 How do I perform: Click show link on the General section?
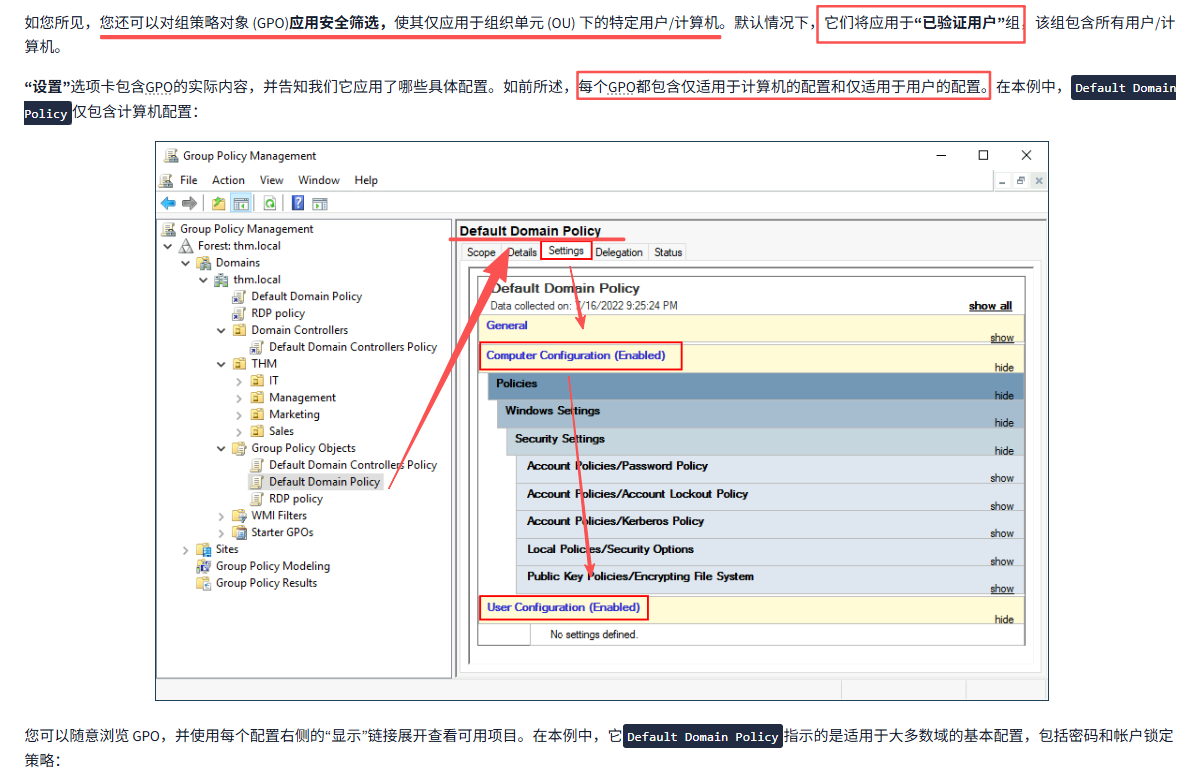pos(1002,338)
